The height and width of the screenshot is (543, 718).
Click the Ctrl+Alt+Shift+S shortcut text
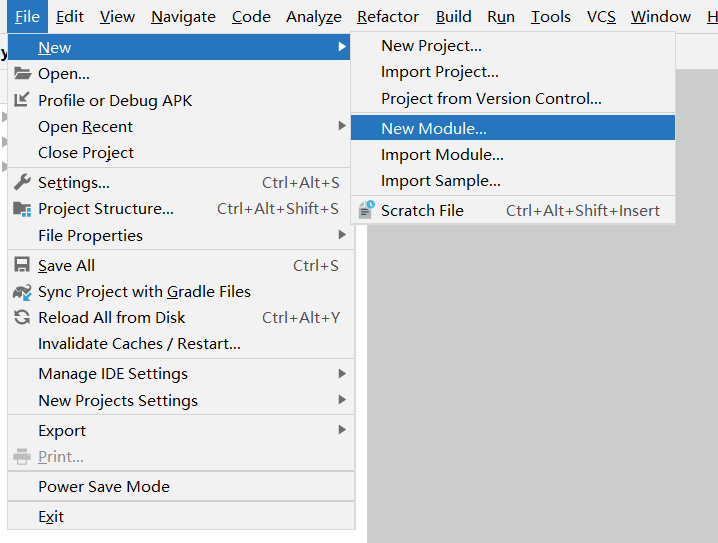point(278,209)
